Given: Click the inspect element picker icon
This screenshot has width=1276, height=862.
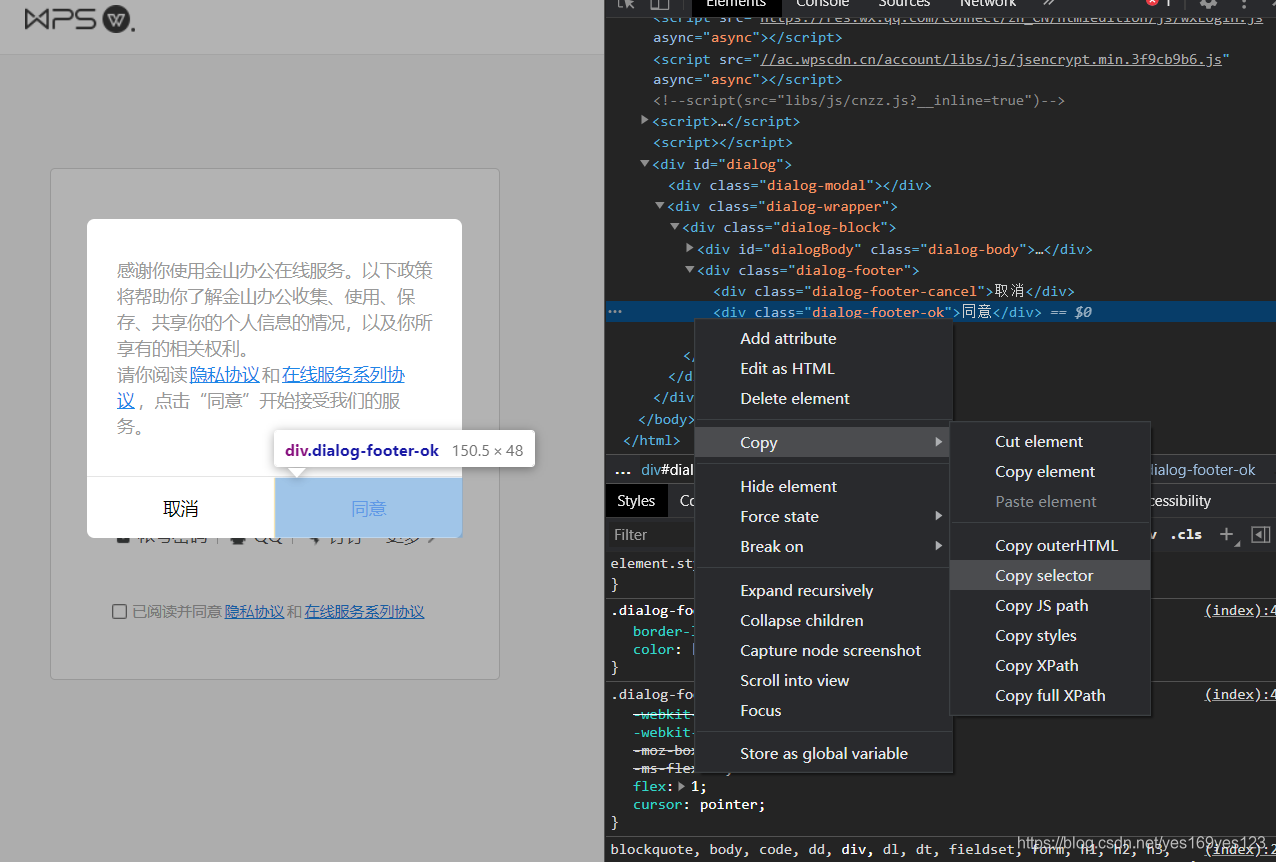Looking at the screenshot, I should (x=626, y=4).
